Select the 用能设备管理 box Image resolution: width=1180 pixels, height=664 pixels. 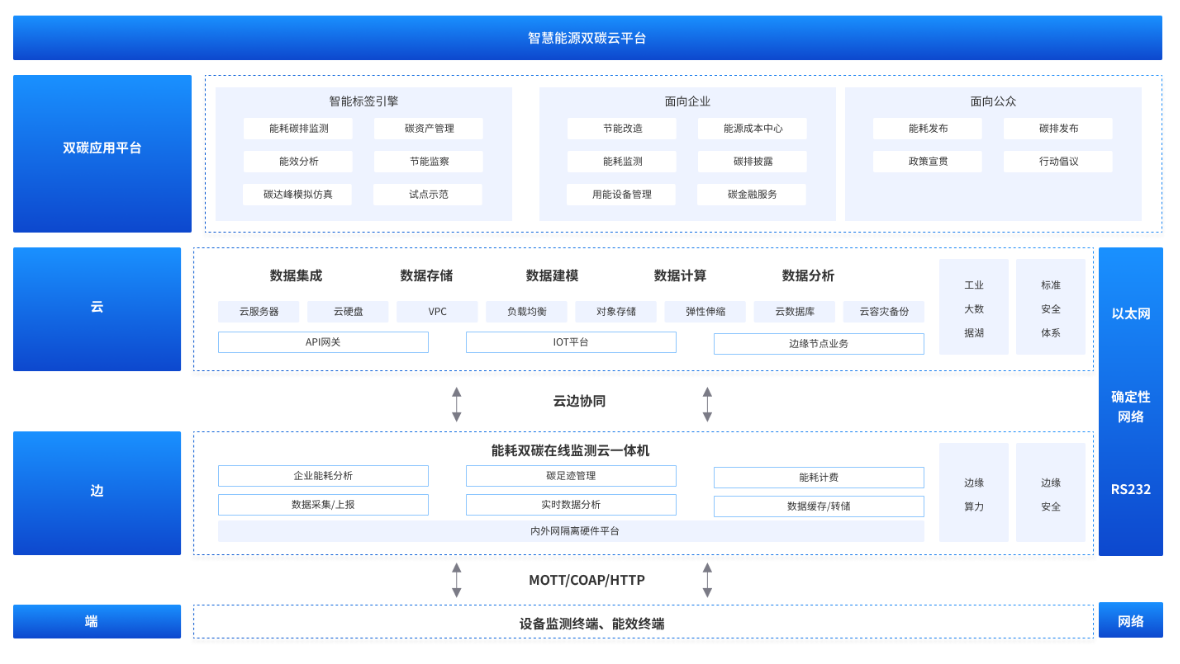[x=622, y=194]
